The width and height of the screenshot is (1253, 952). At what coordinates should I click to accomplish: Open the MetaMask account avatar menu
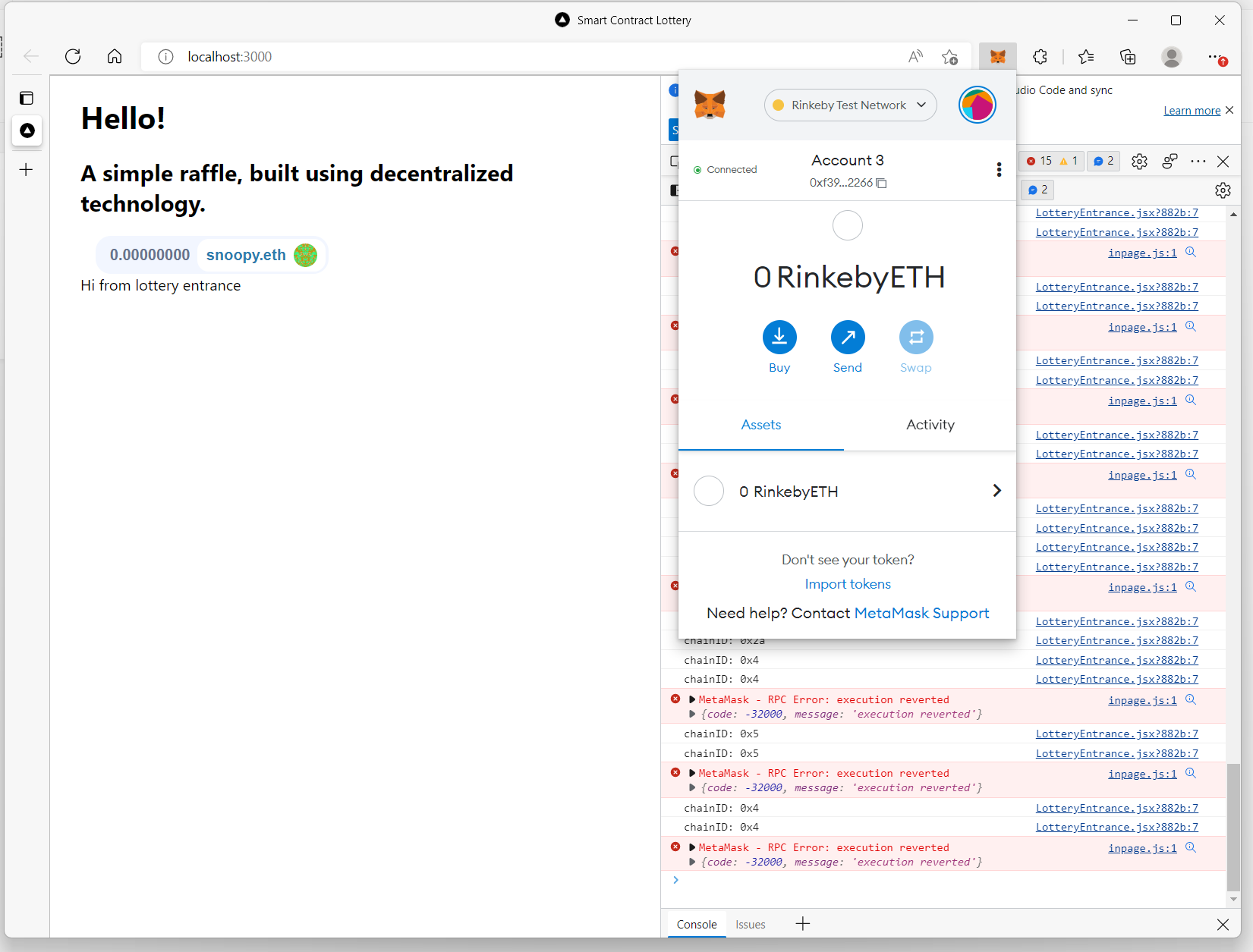977,105
